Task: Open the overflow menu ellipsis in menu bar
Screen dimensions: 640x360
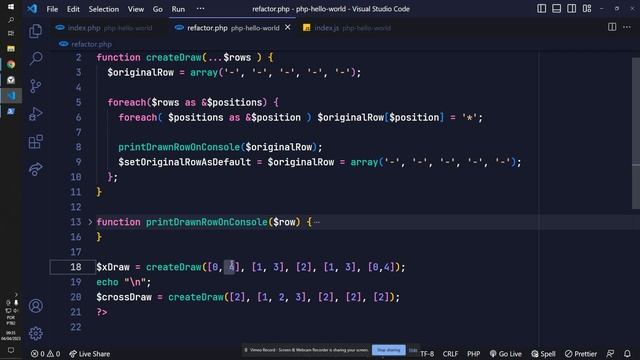Action: click(200, 9)
